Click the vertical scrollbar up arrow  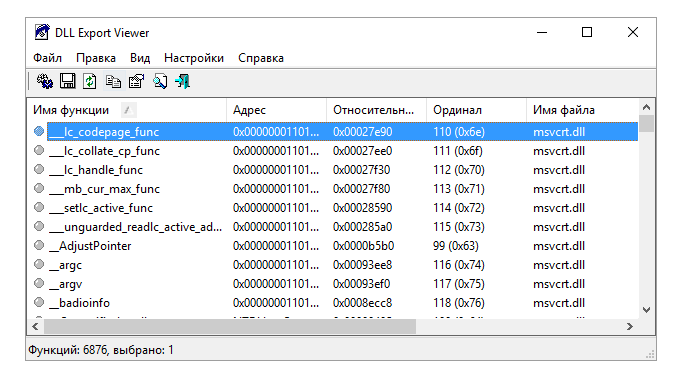pyautogui.click(x=646, y=107)
